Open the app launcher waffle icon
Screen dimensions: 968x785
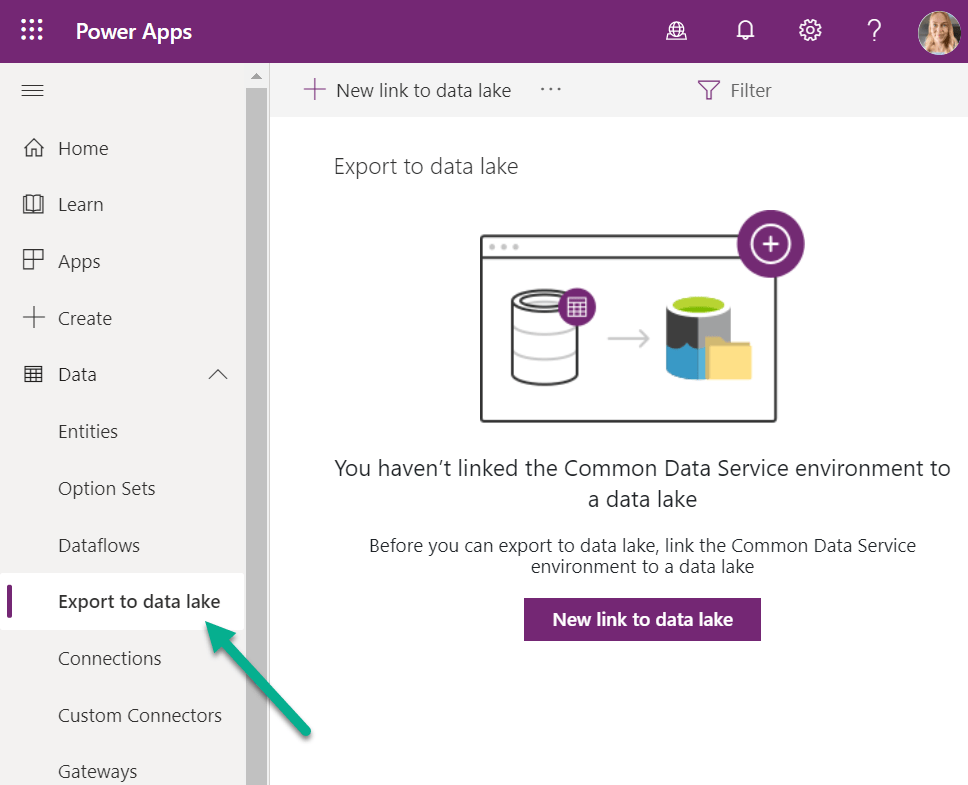tap(32, 31)
